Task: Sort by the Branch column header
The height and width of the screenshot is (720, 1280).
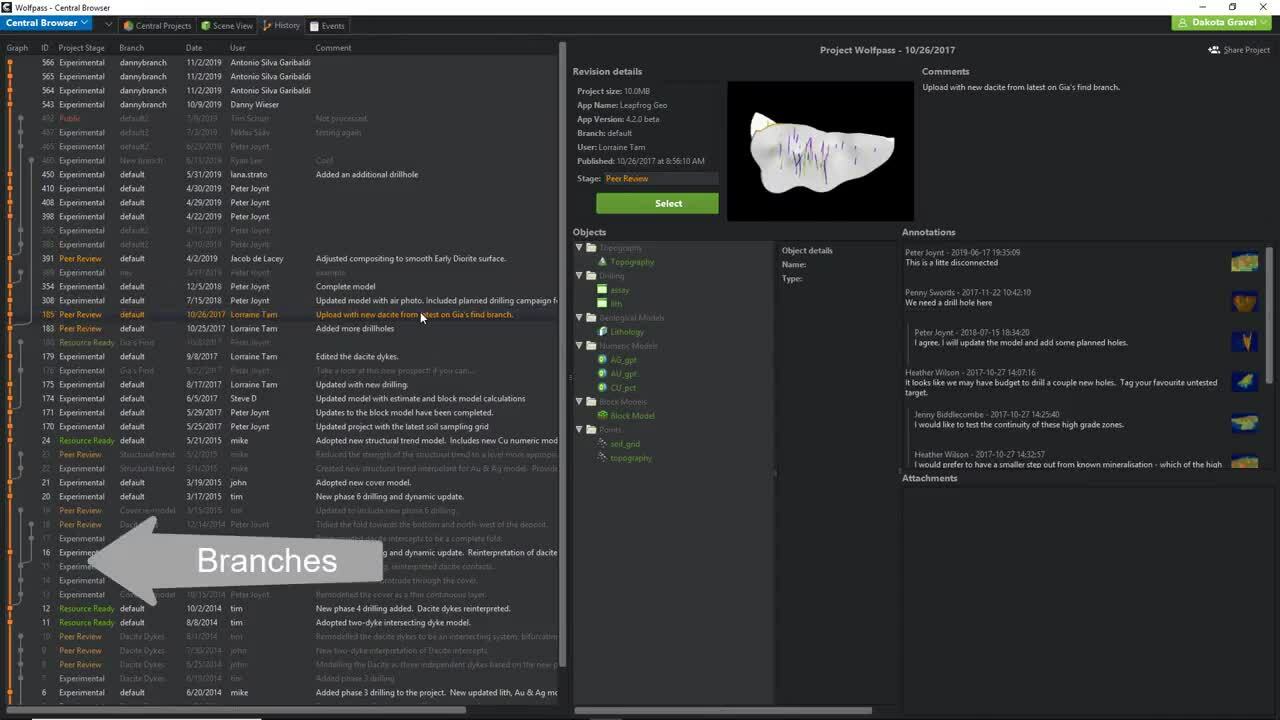Action: 131,48
